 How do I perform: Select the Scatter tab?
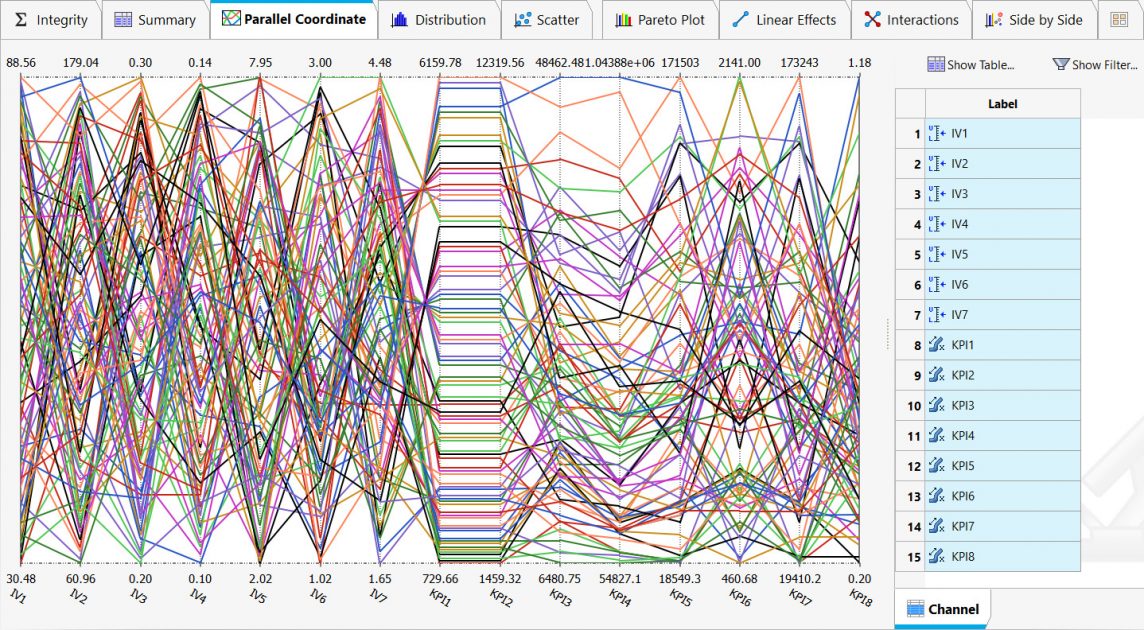click(546, 20)
